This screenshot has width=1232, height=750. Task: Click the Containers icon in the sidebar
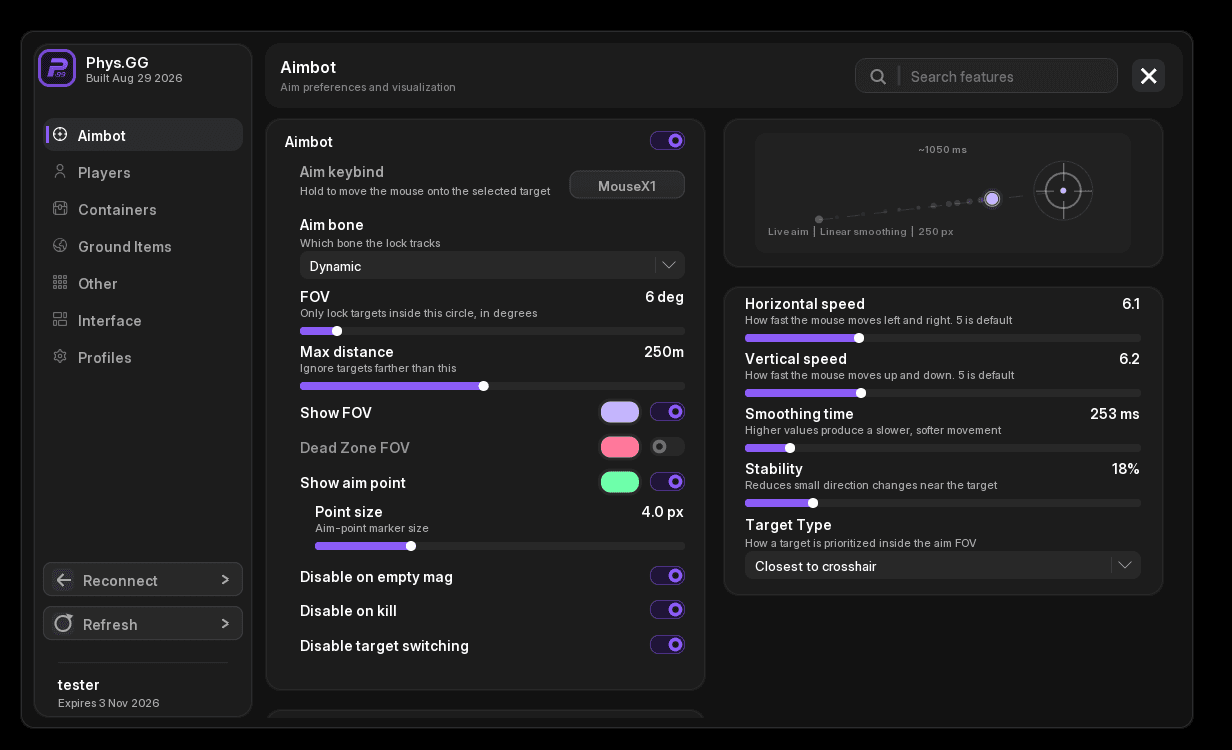tap(60, 209)
